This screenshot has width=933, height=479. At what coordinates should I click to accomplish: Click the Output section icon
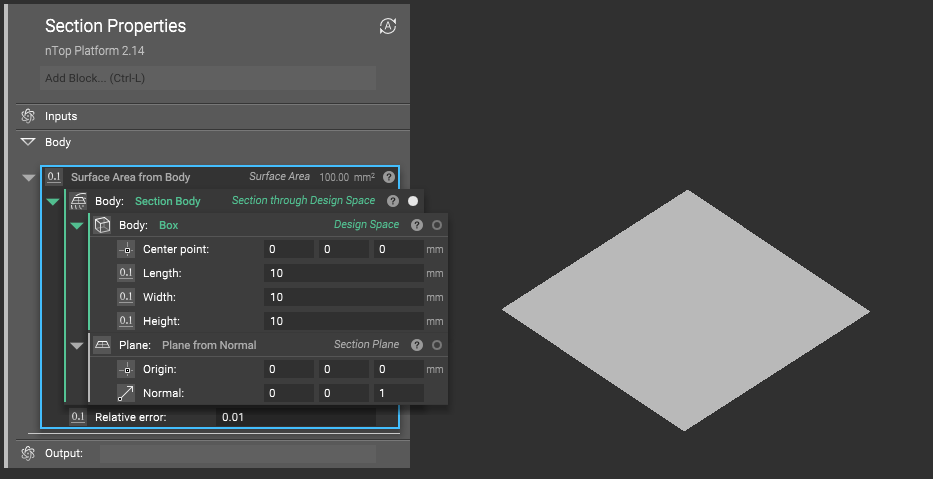point(28,453)
